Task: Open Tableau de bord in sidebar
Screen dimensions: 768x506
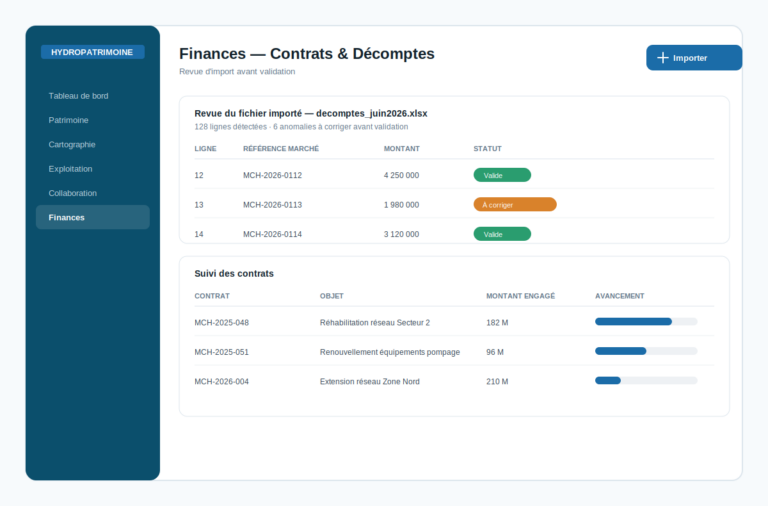Action: (x=78, y=96)
